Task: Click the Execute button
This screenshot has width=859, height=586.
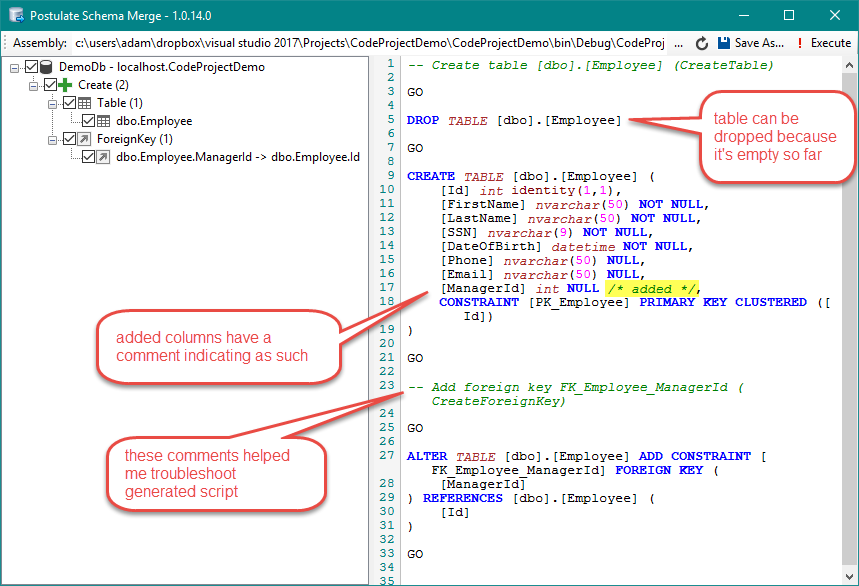Action: [824, 43]
